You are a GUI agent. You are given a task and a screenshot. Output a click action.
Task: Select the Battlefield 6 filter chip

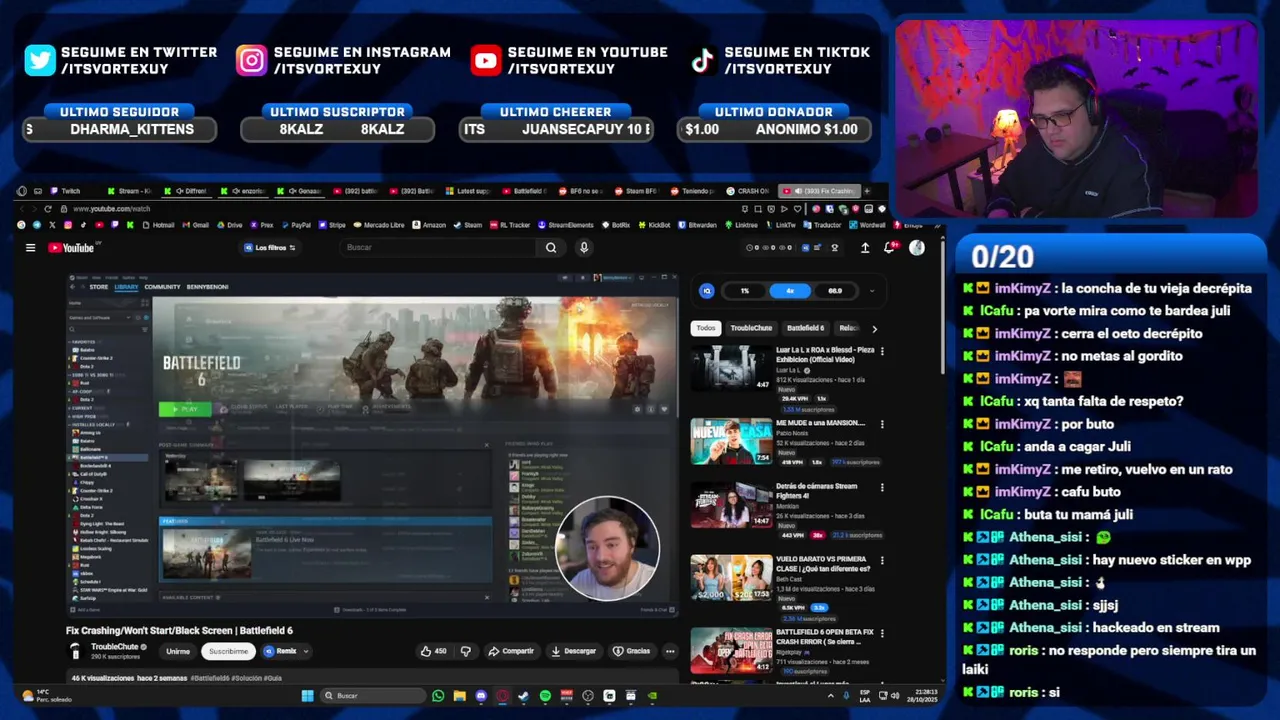click(x=805, y=328)
